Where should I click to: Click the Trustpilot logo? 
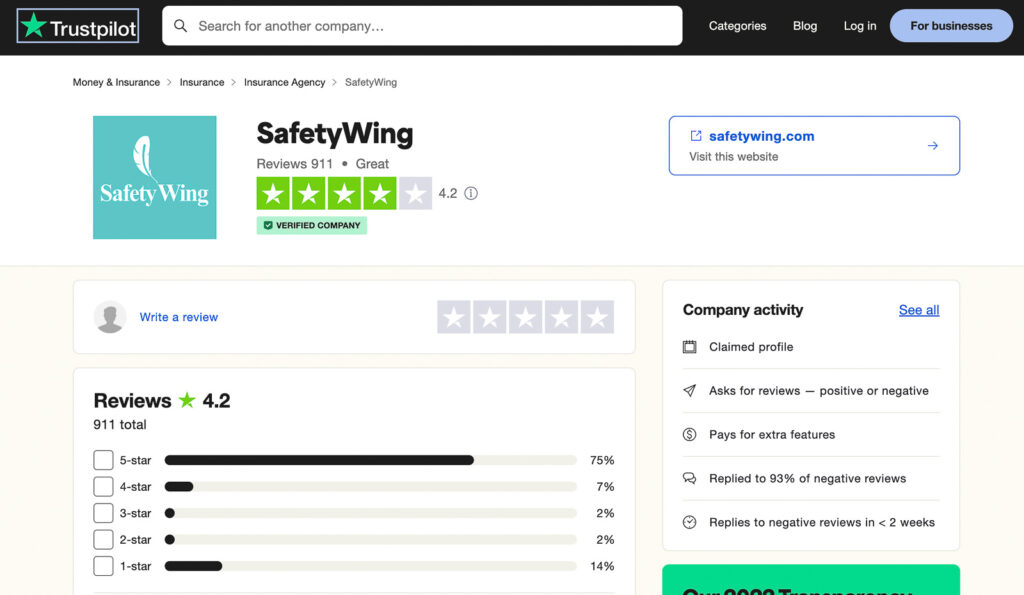coord(78,26)
